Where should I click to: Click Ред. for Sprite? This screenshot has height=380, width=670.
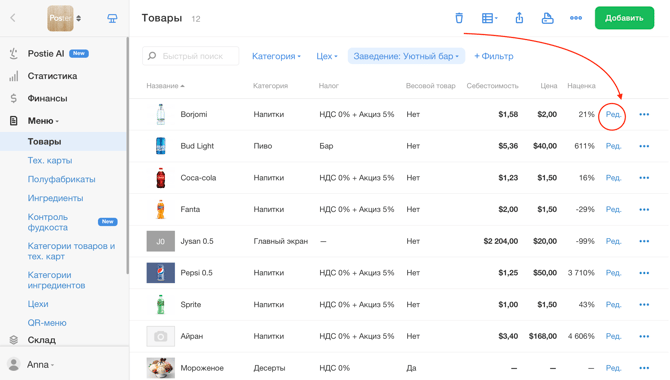613,304
